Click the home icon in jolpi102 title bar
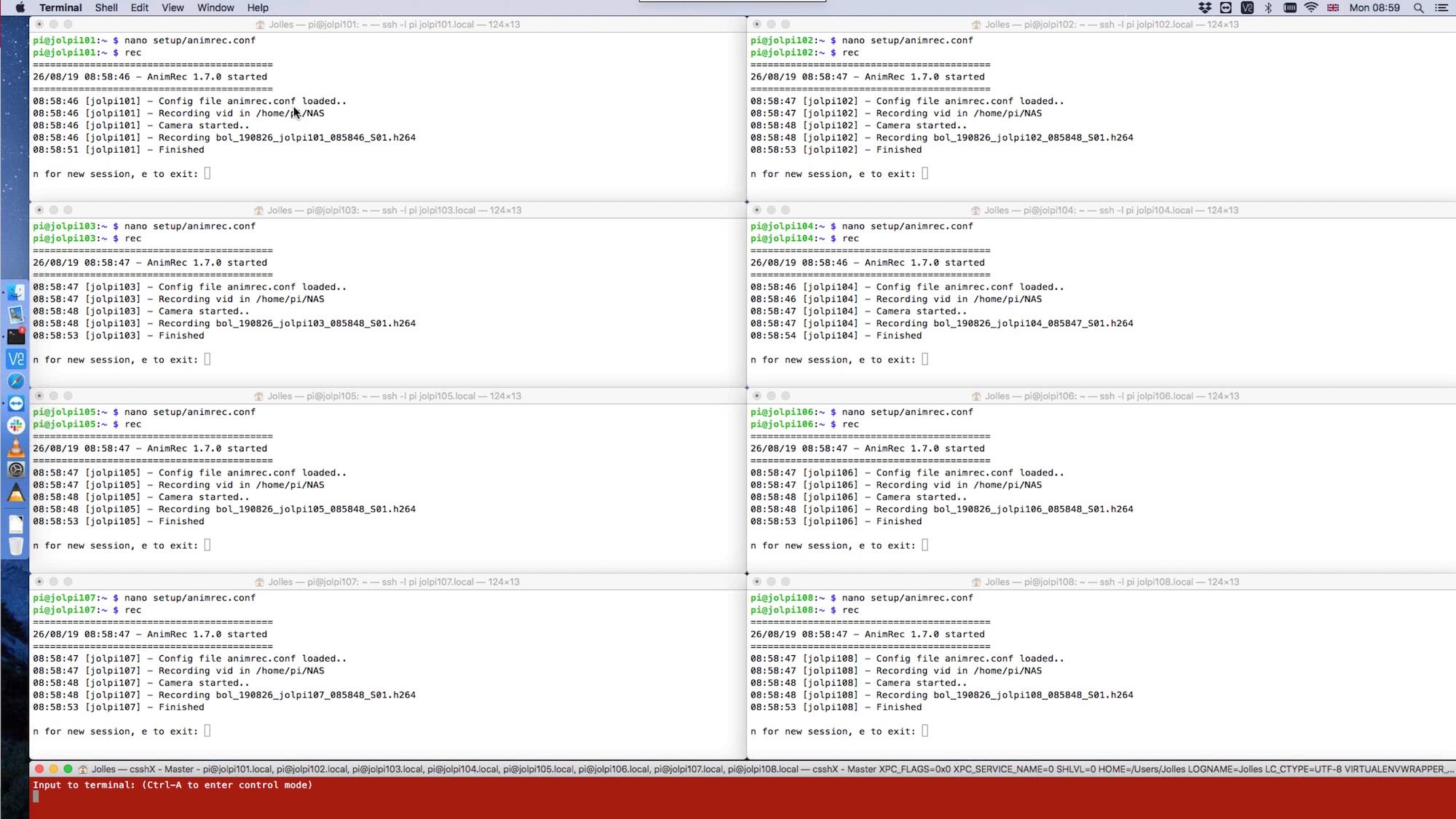This screenshot has height=819, width=1456. (976, 25)
